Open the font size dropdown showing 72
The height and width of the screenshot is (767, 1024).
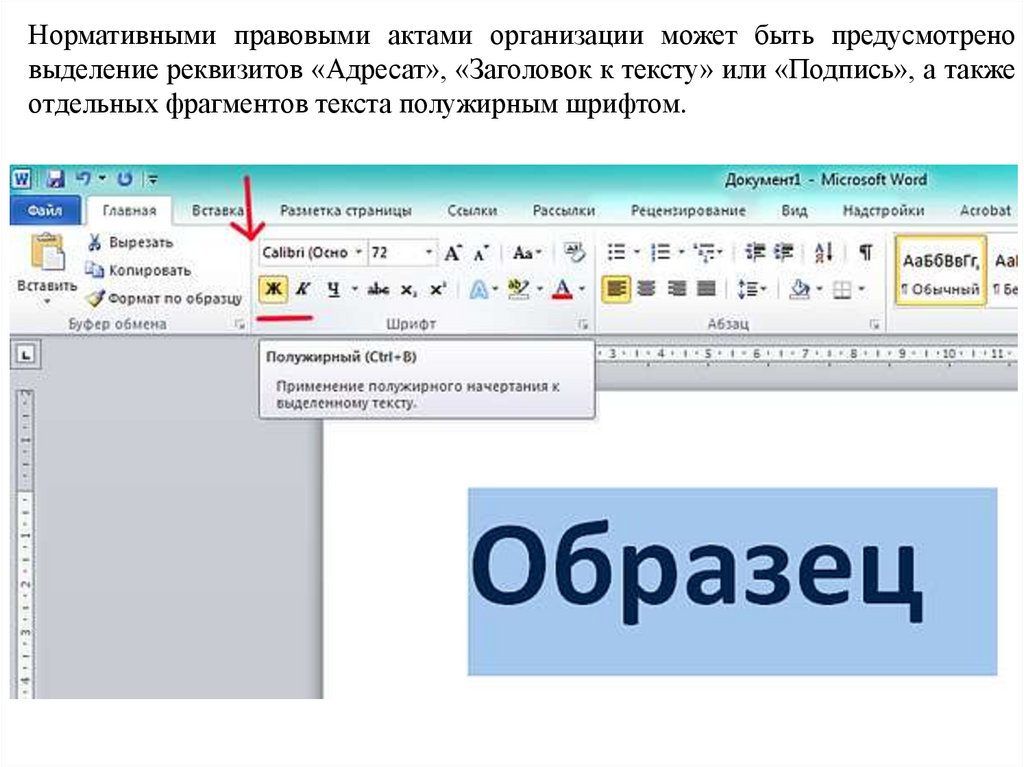point(429,252)
